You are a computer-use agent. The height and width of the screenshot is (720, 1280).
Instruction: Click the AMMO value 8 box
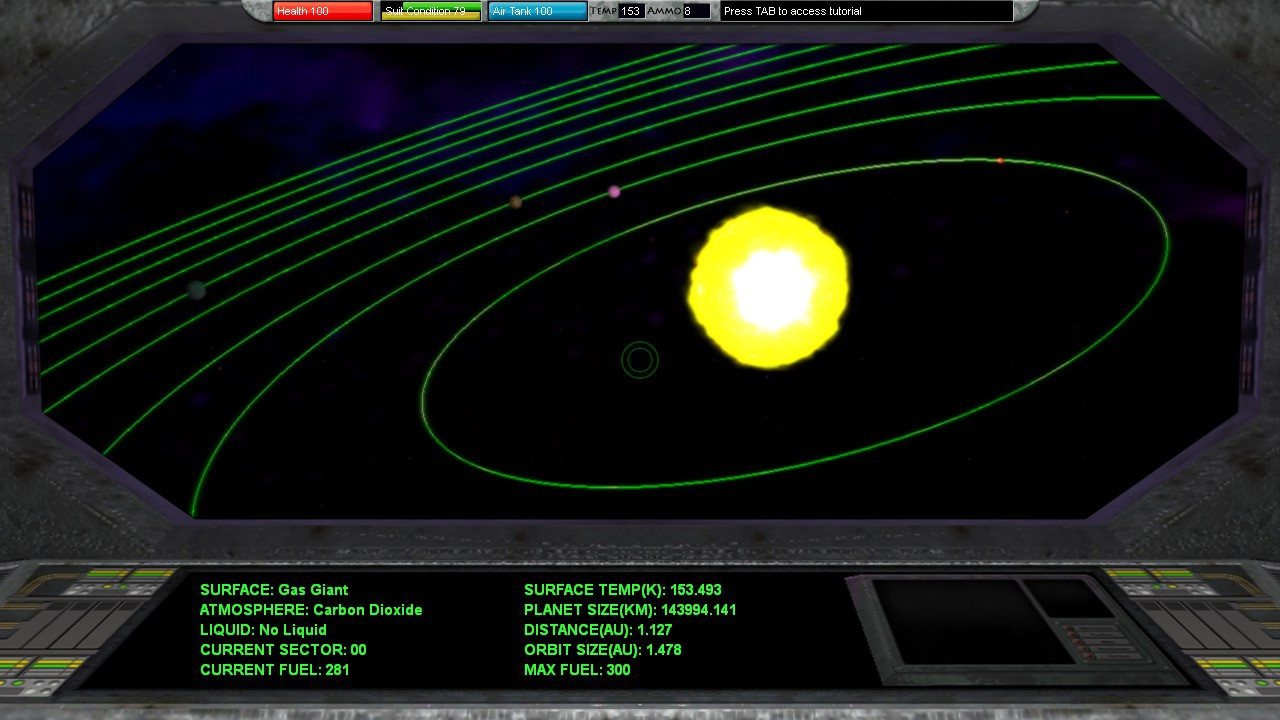[x=696, y=11]
